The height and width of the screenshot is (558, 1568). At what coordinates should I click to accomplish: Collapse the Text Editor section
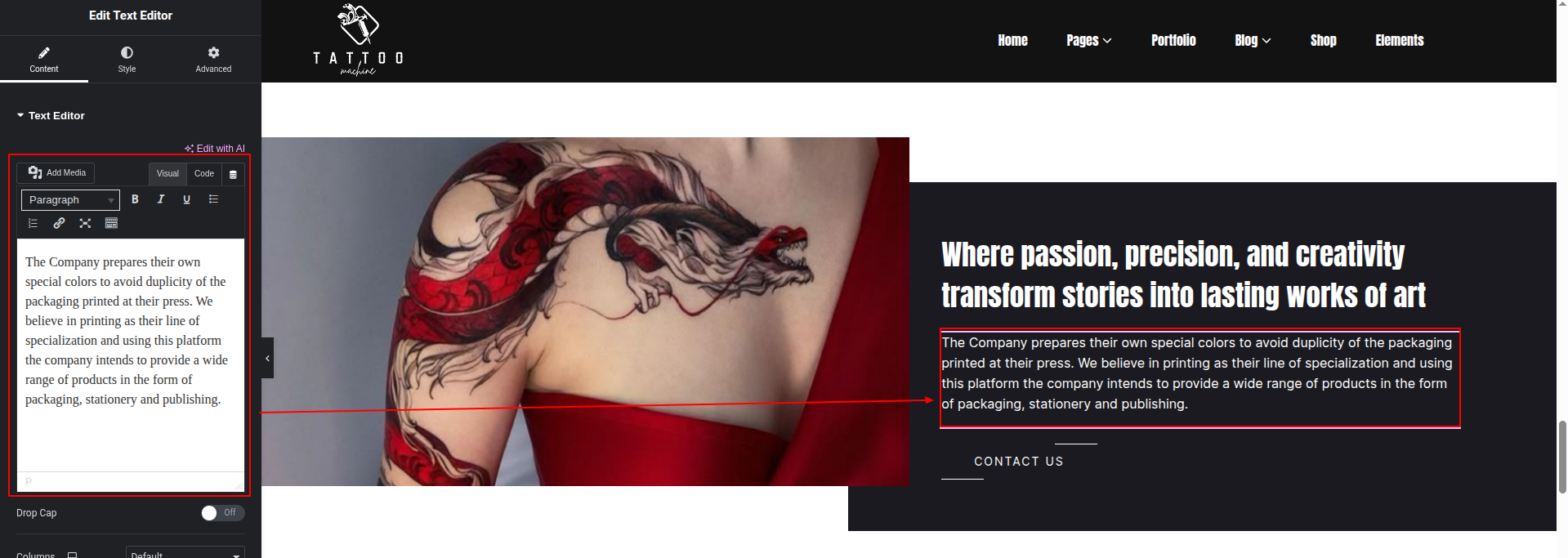51,115
